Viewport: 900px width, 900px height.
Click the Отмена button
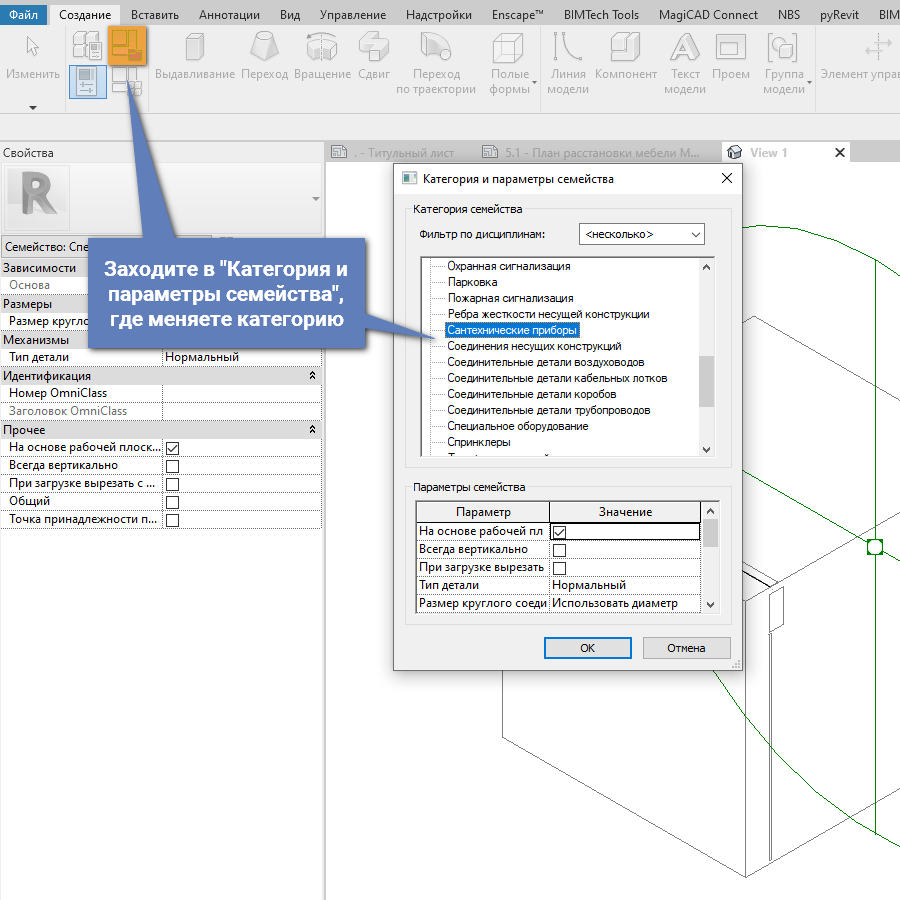click(686, 648)
